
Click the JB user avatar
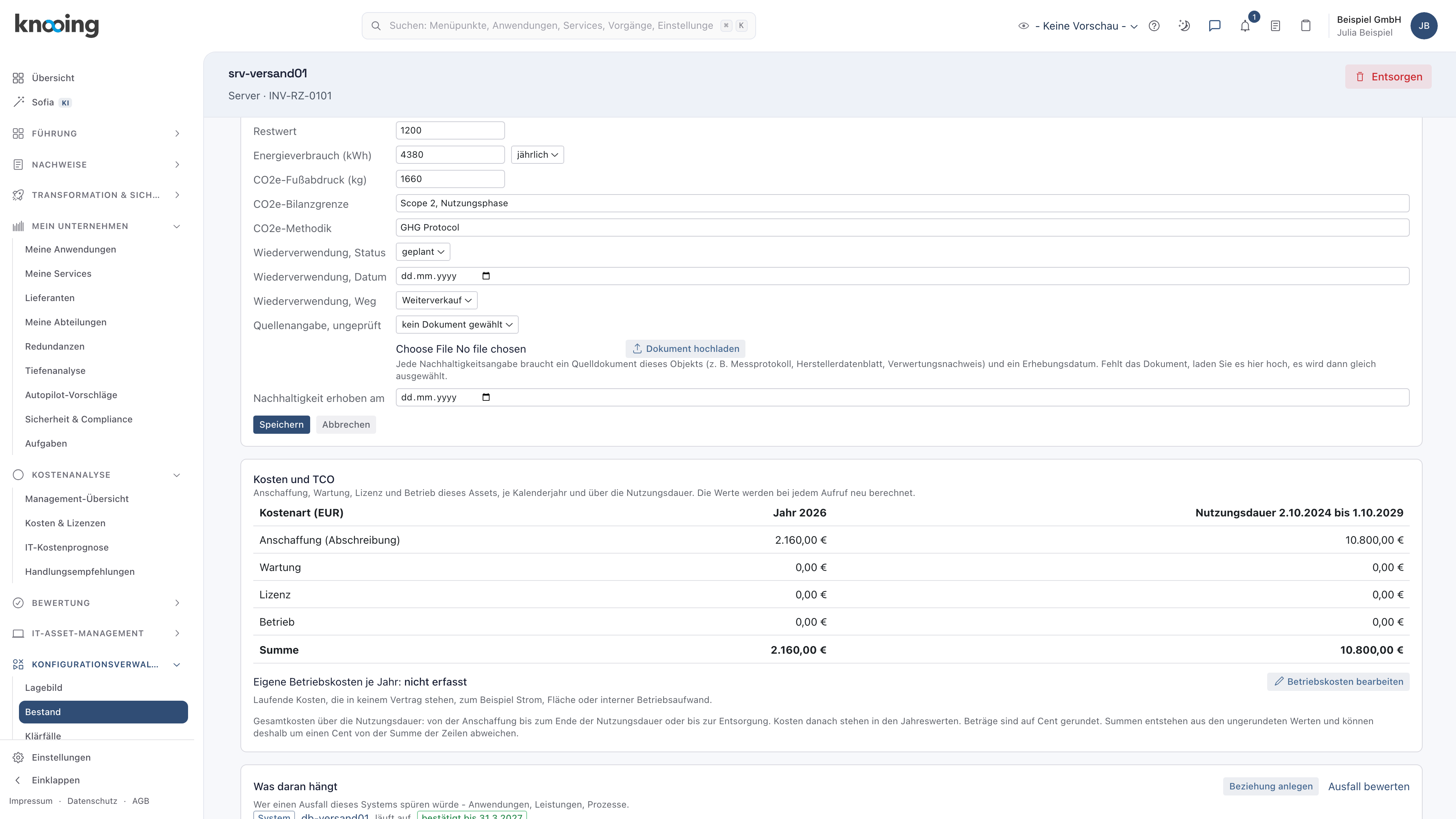1424,26
